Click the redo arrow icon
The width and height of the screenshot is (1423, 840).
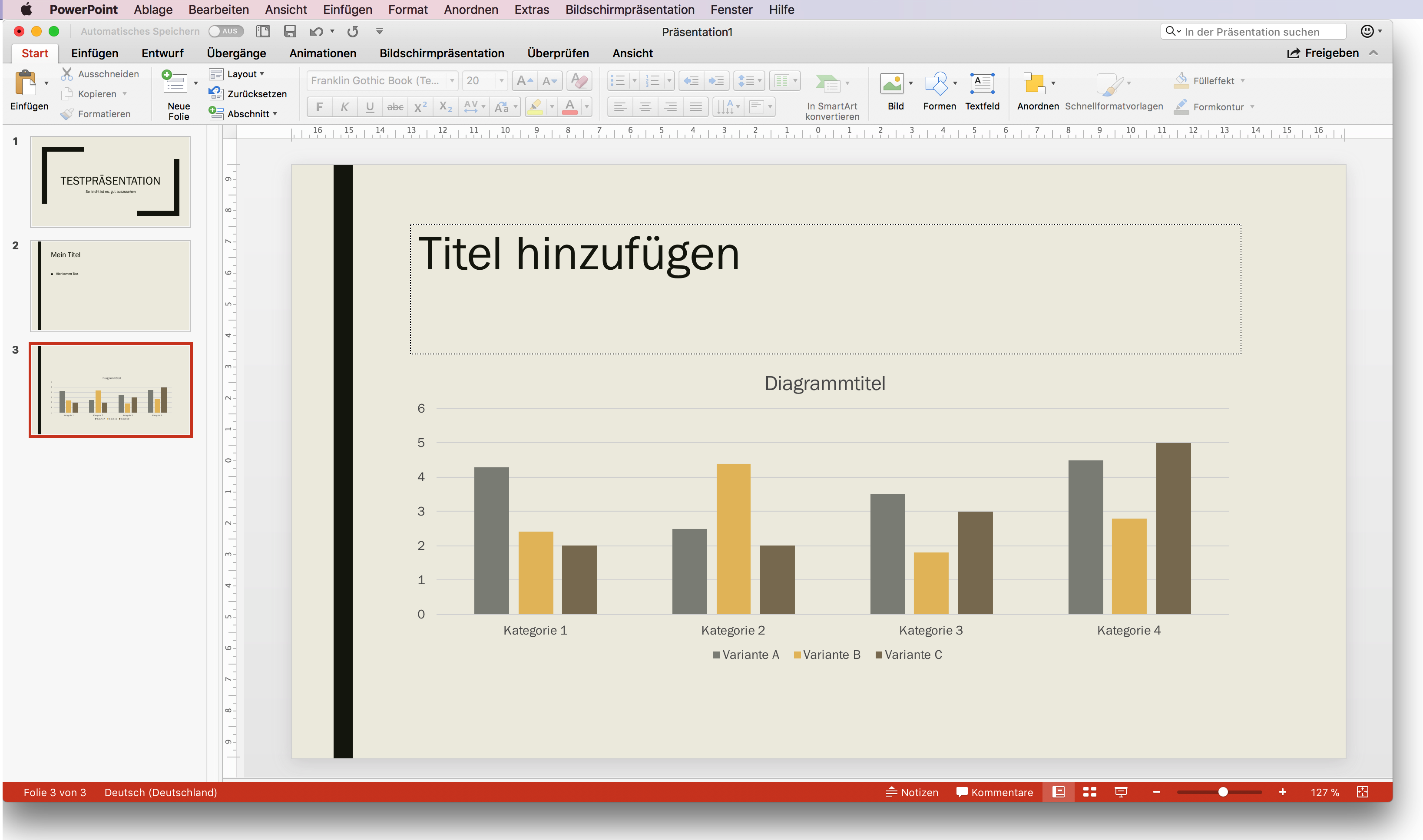tap(353, 32)
